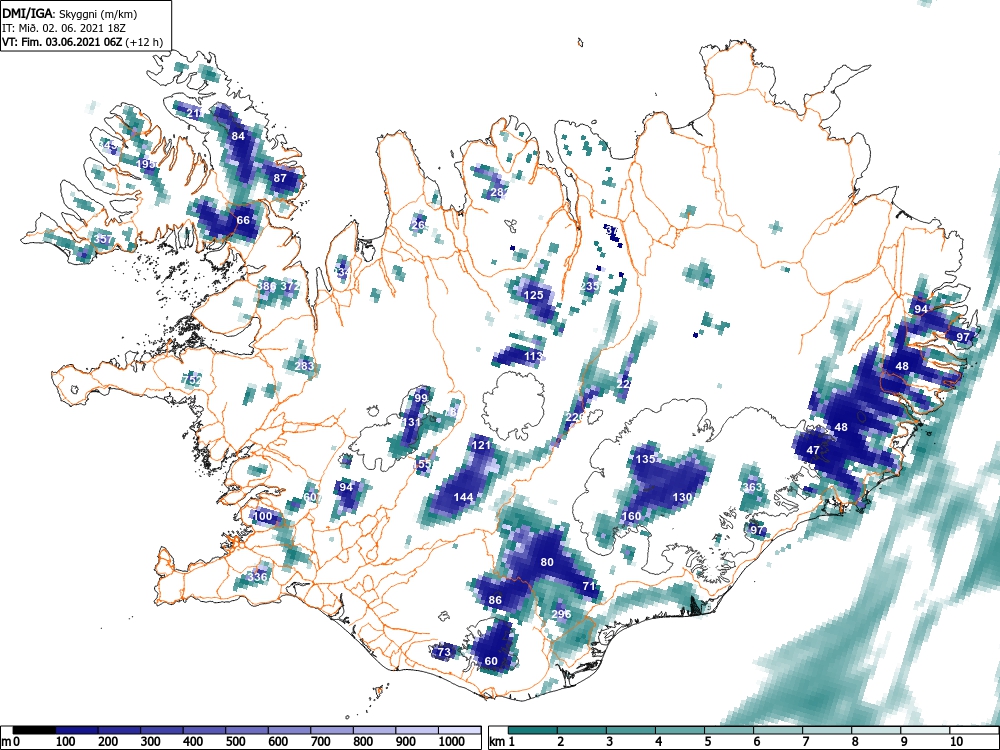Screen dimensions: 1000x750
Task: Click the '6' label on kilometer legend
Action: 756,742
